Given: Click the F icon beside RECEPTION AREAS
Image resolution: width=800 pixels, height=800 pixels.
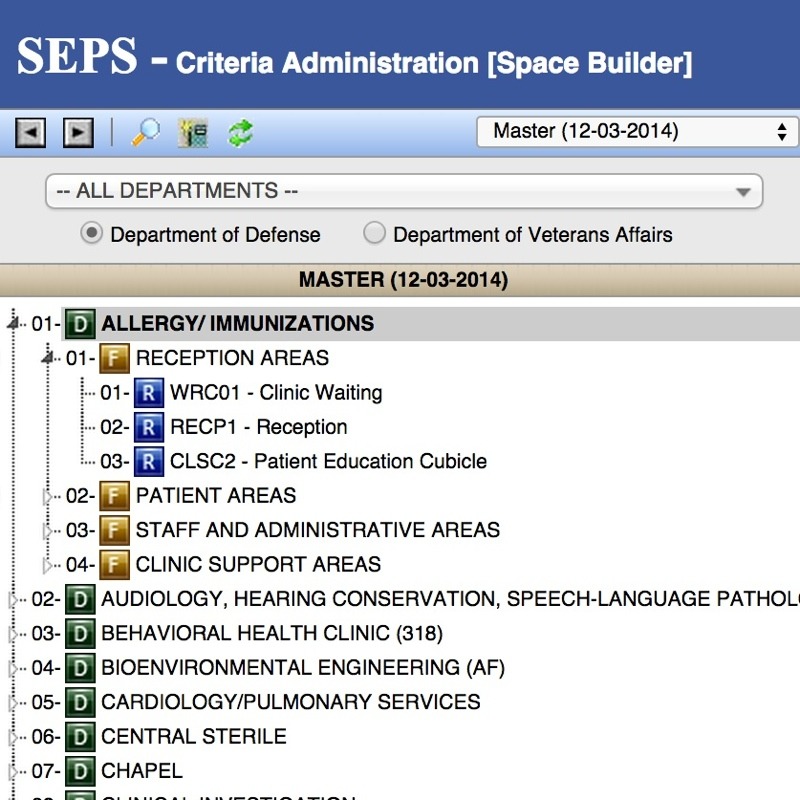Looking at the screenshot, I should (114, 358).
